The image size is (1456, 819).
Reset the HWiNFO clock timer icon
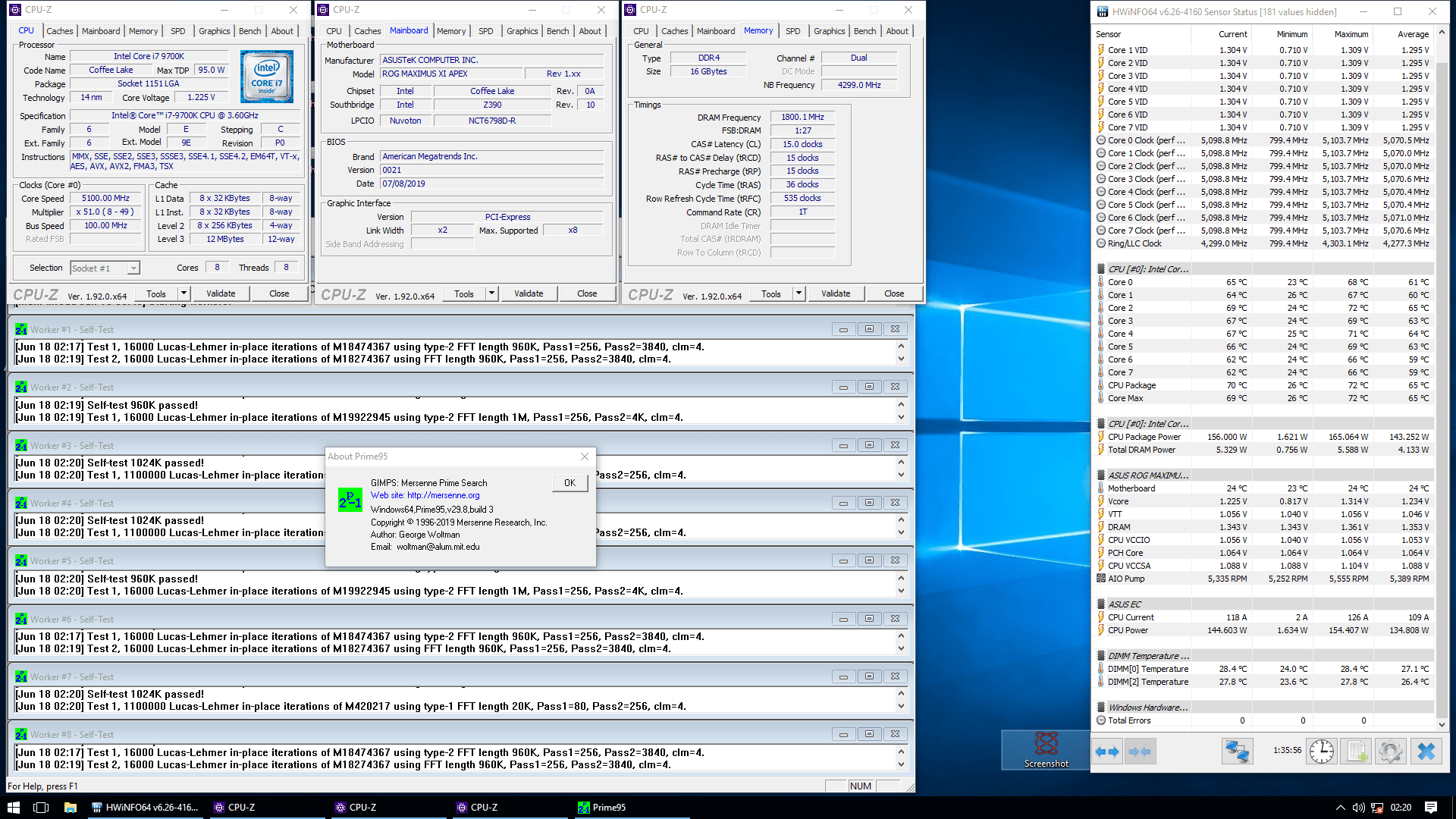pos(1322,752)
